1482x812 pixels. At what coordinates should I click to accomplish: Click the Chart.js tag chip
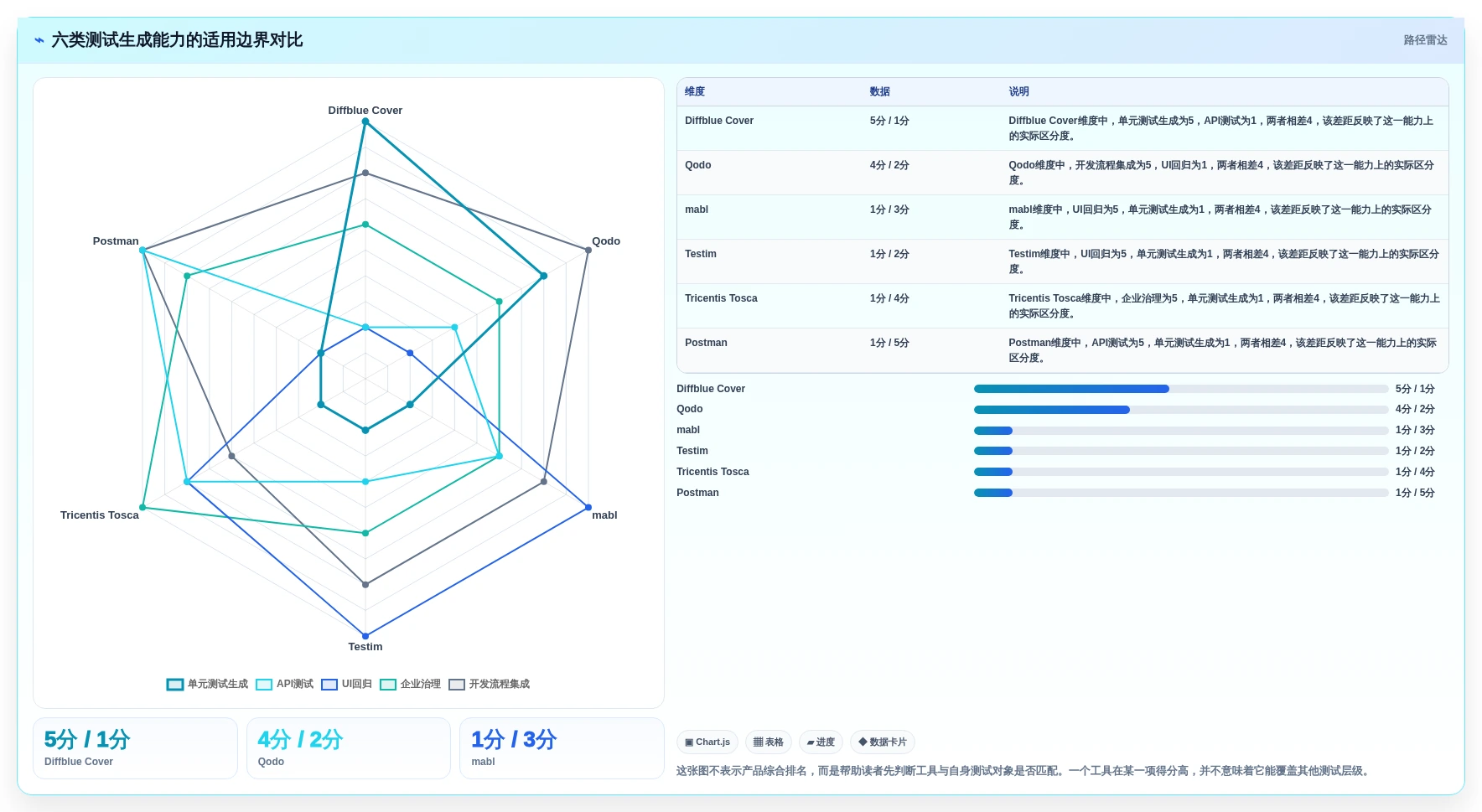[x=707, y=742]
